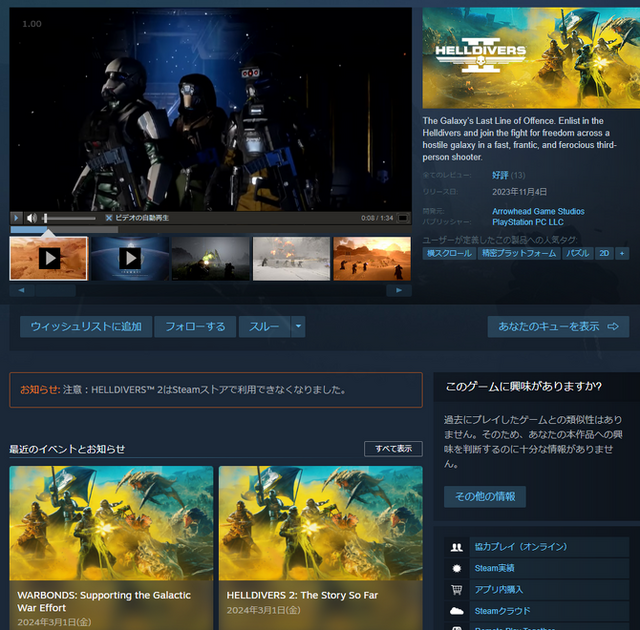Select the first desert video thumbnail
This screenshot has height=630, width=640.
pos(49,258)
